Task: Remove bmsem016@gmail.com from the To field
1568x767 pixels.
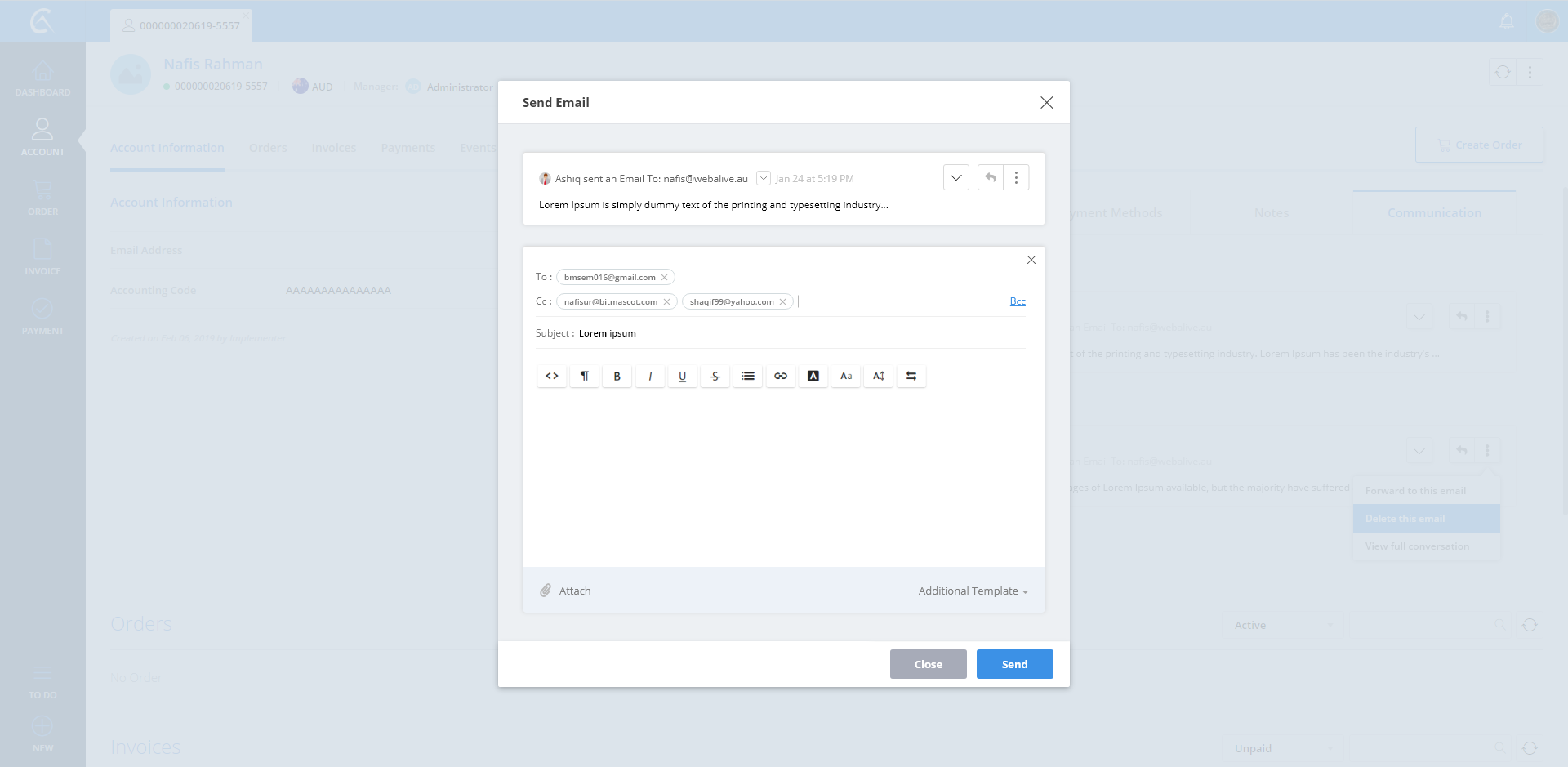Action: click(665, 278)
